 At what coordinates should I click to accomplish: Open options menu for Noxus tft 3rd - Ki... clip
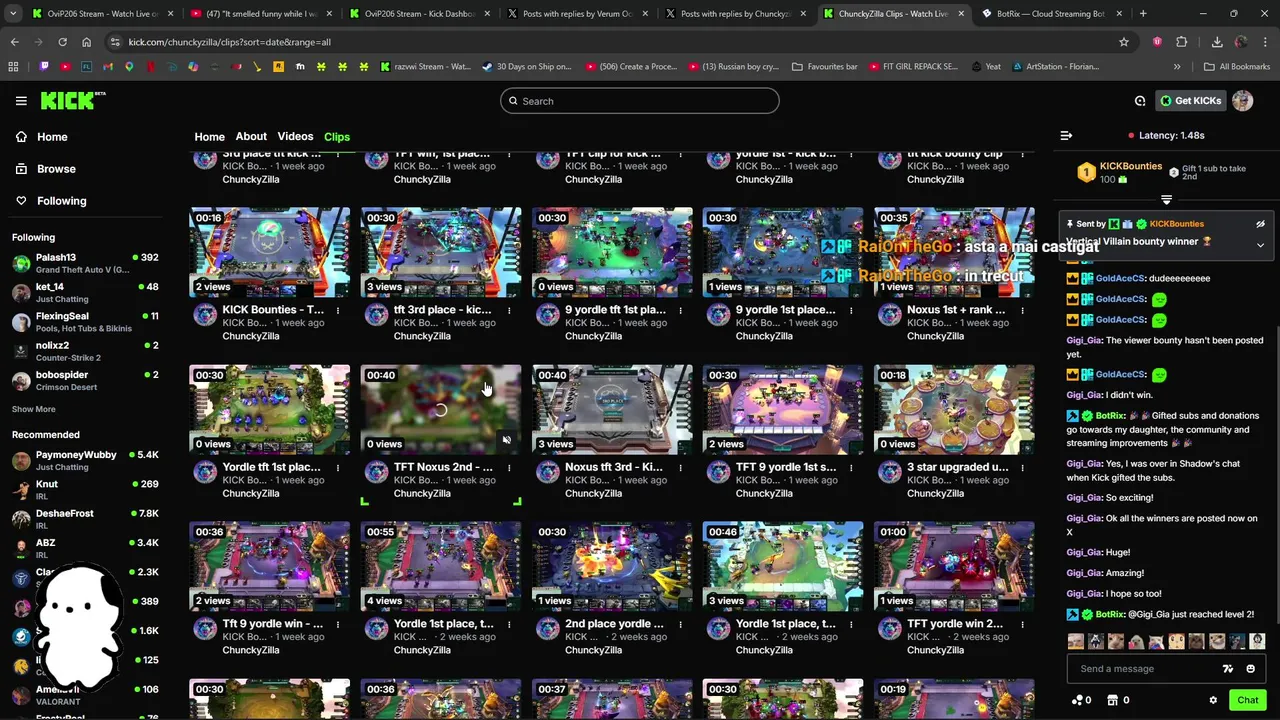tap(680, 467)
